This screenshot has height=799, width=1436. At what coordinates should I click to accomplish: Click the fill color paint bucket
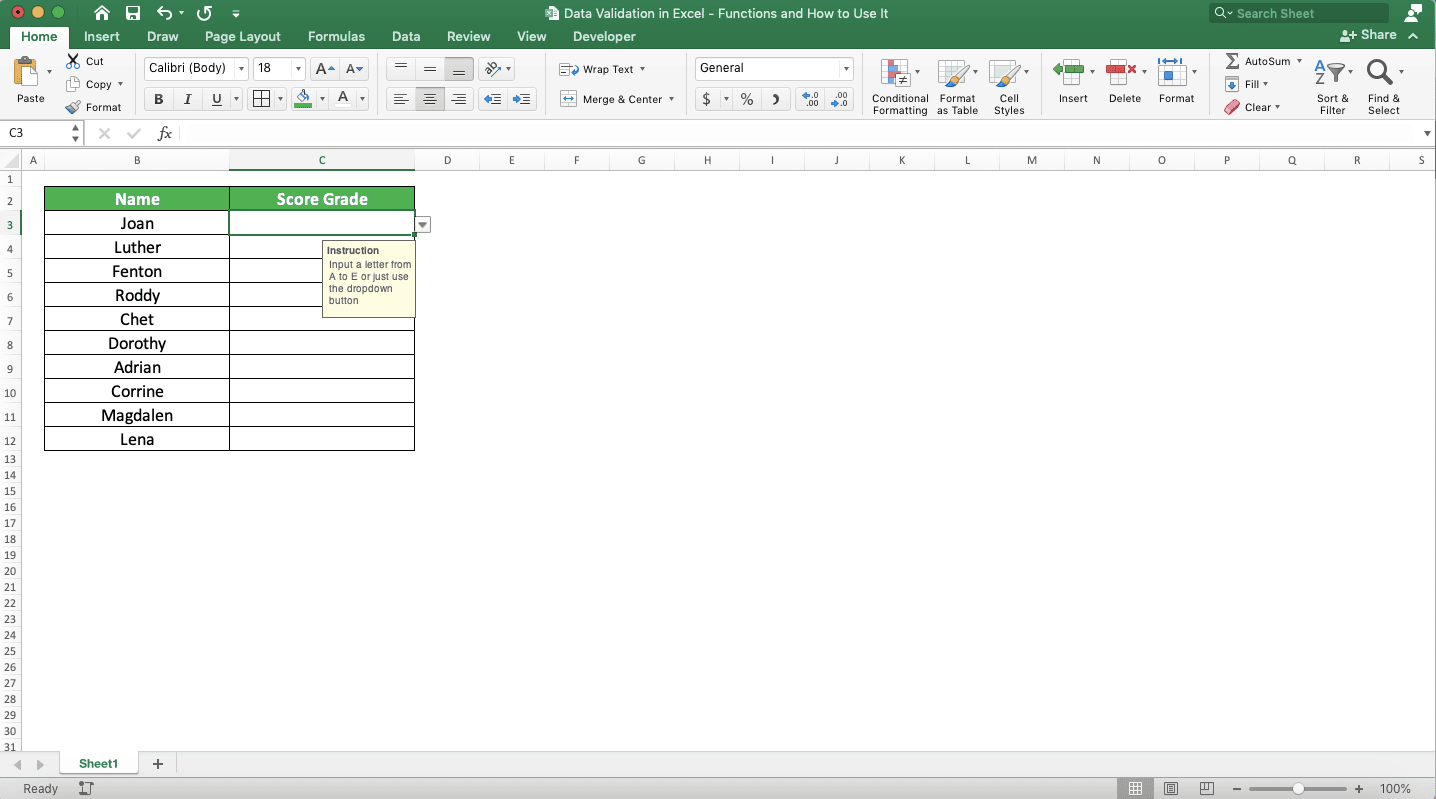point(303,99)
